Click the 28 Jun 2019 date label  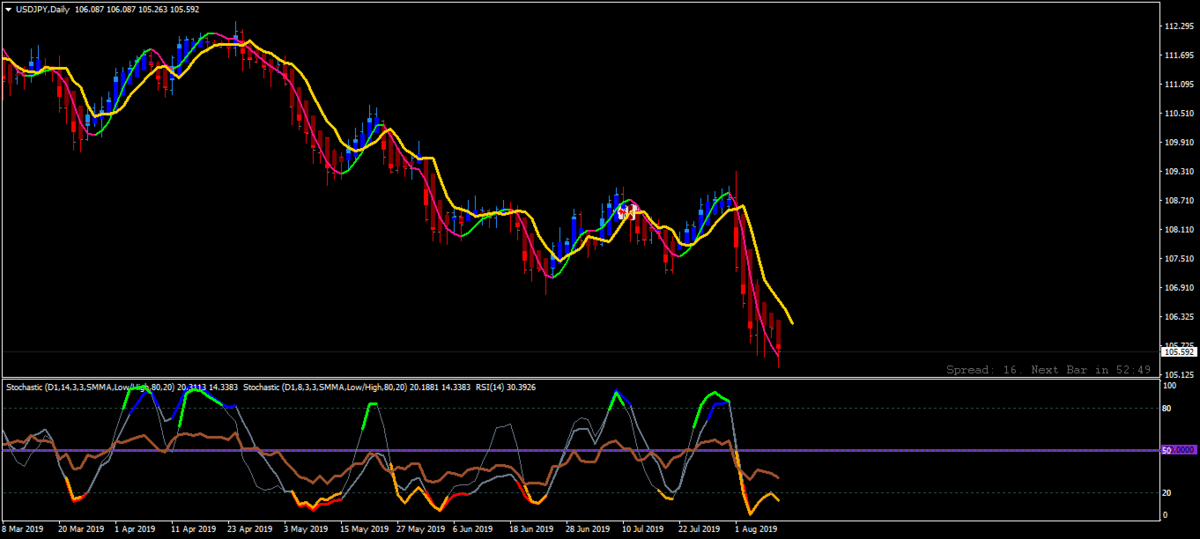tap(587, 528)
